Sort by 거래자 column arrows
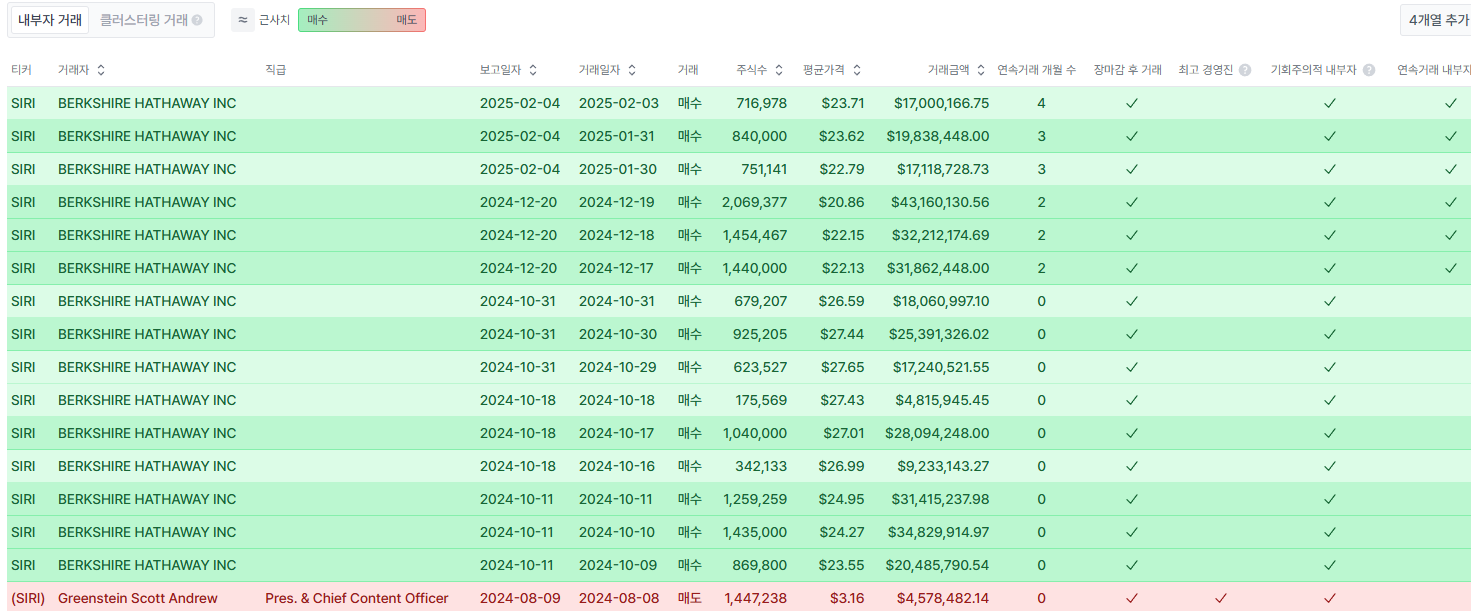This screenshot has height=611, width=1471. tap(101, 70)
